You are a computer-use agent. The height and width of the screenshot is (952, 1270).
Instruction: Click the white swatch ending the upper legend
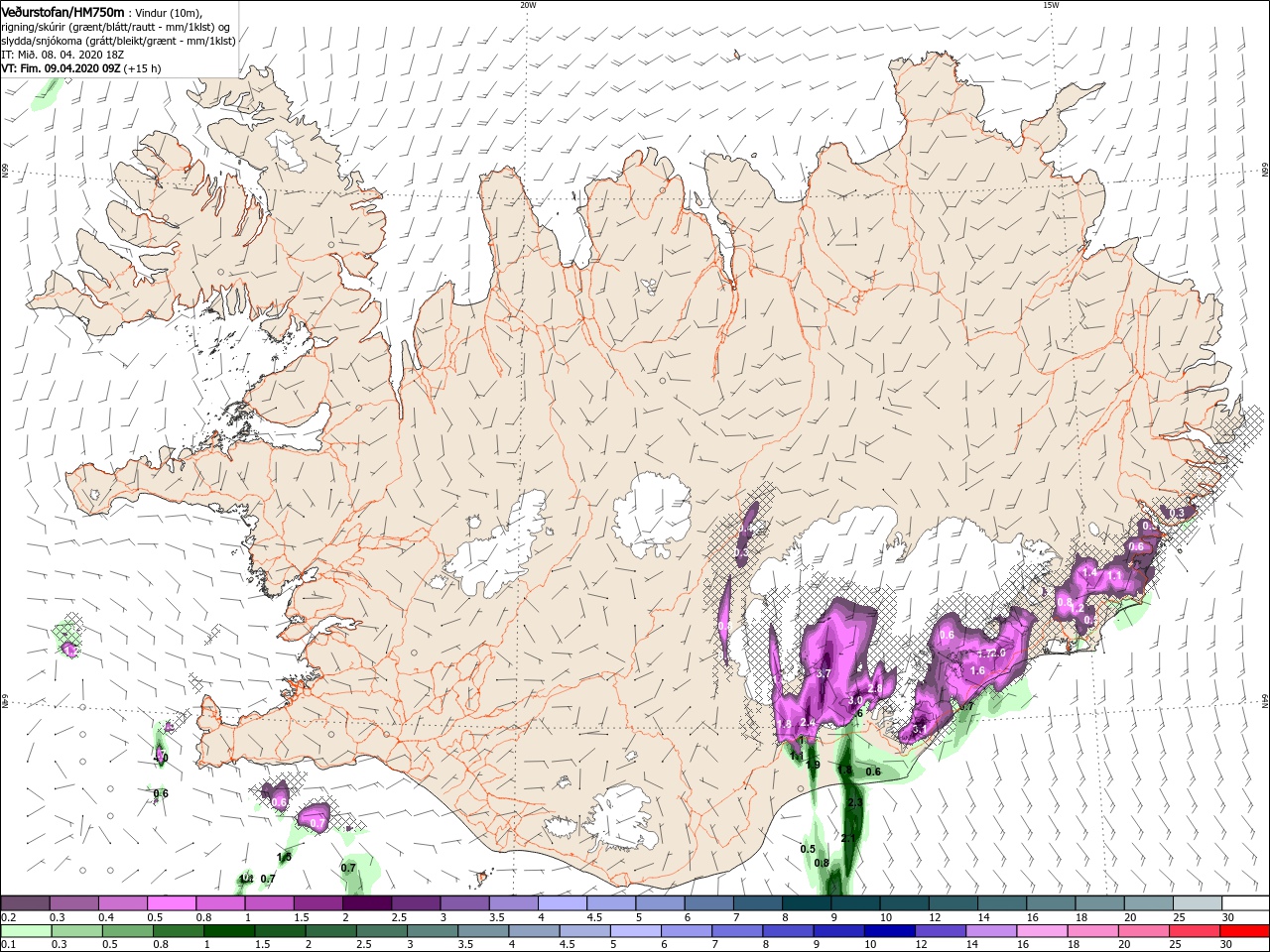coord(1245,902)
